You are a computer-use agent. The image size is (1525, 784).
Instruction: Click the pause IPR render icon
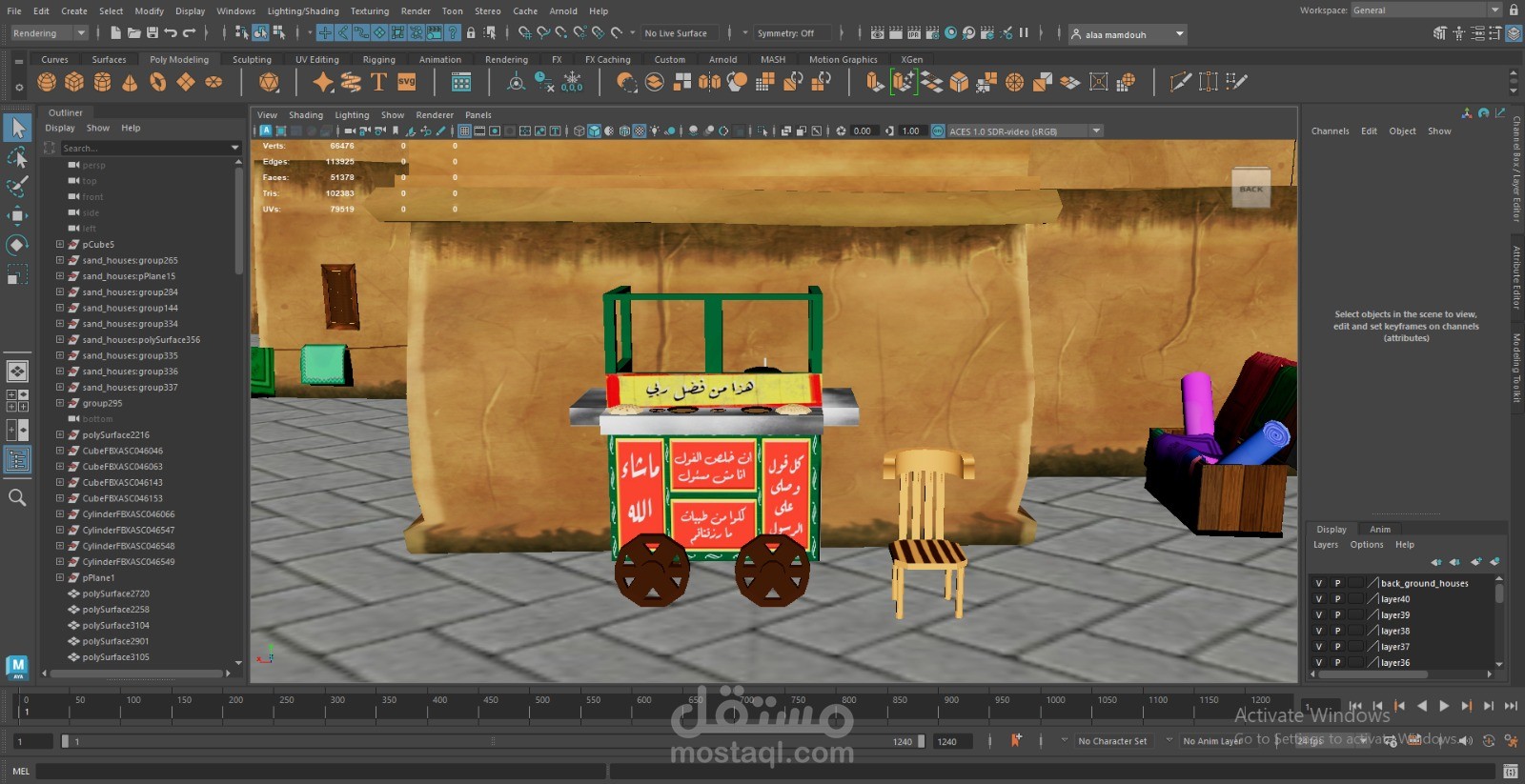1024,33
